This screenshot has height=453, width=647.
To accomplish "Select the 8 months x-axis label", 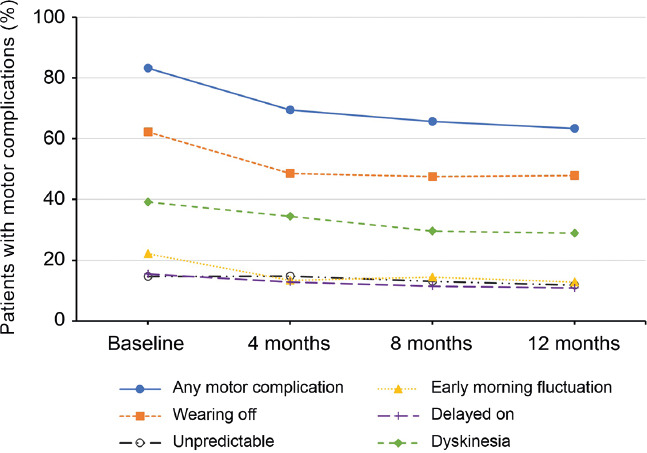I will (433, 345).
